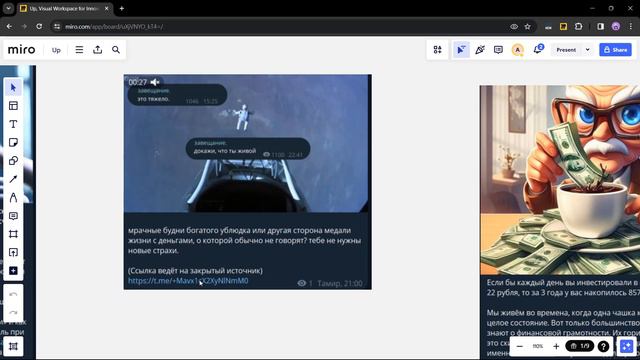Click the eye icon in address bar
The image size is (640, 360).
(x=514, y=27)
